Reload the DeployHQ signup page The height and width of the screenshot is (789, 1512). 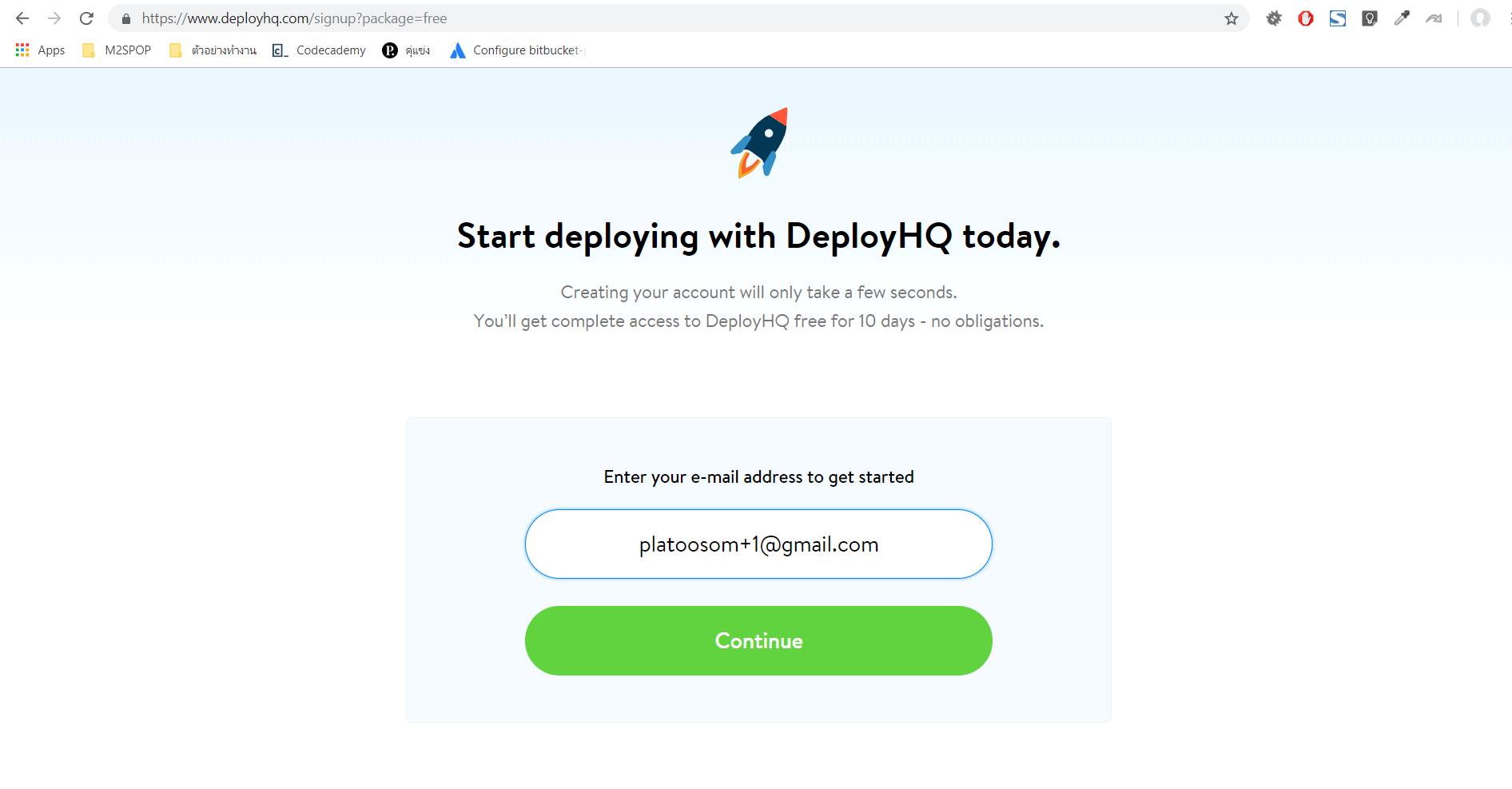[x=86, y=18]
